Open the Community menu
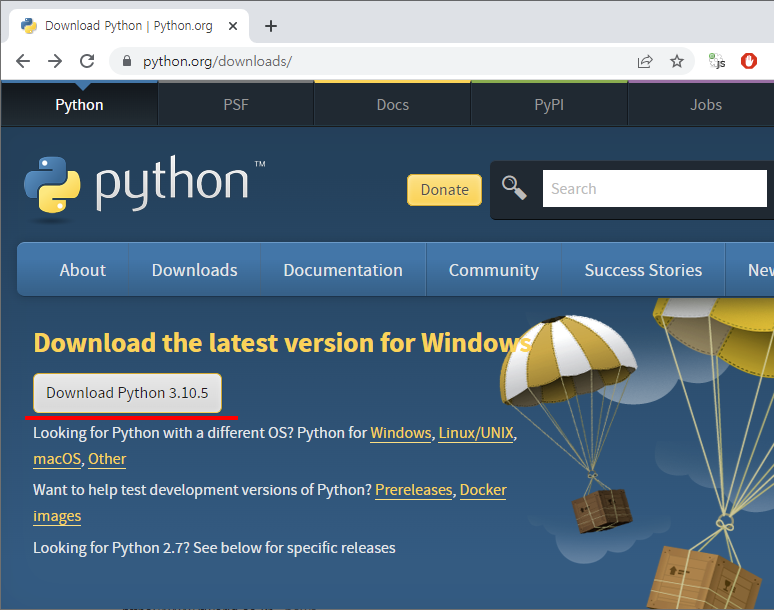 [x=494, y=270]
